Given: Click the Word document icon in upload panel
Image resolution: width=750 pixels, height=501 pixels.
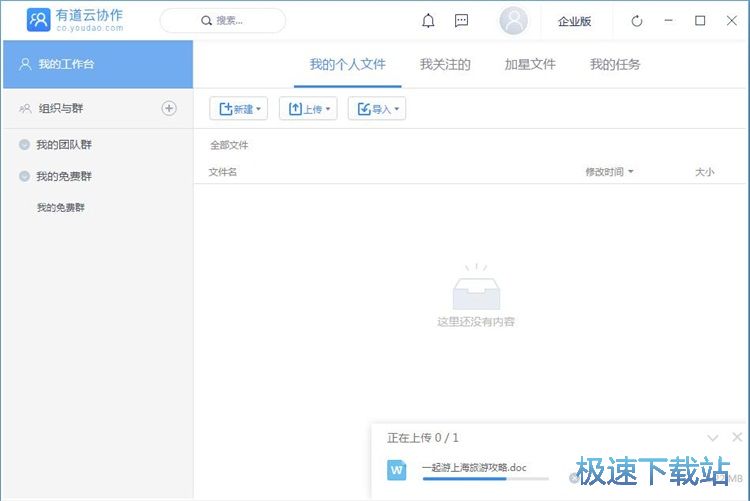Looking at the screenshot, I should (397, 469).
